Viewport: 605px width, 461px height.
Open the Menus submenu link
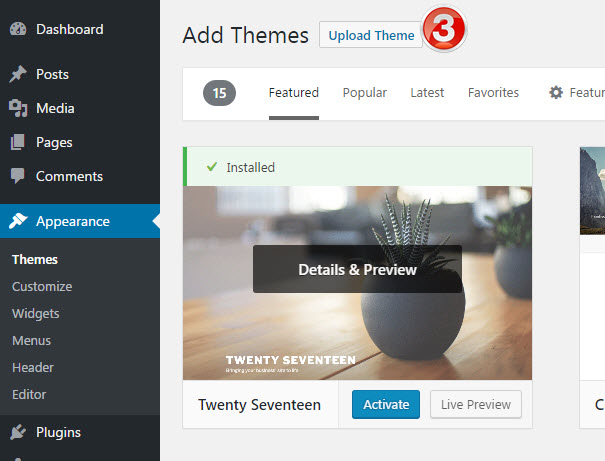tap(31, 340)
